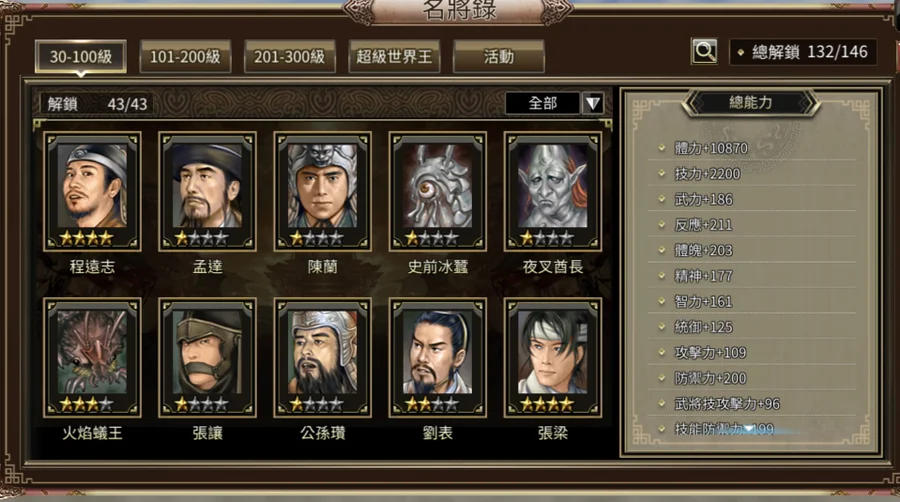Select the 史前冰蠶 monster portrait
This screenshot has height=502, width=900.
(x=437, y=191)
